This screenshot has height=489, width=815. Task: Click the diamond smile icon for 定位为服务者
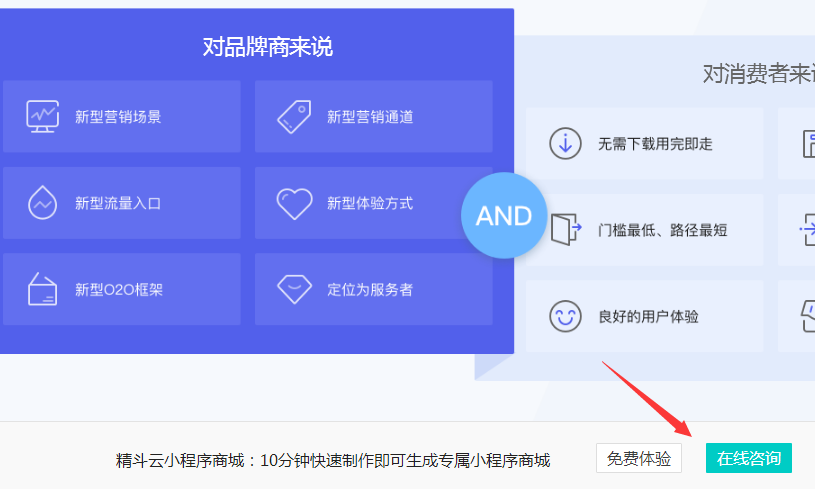coord(294,289)
